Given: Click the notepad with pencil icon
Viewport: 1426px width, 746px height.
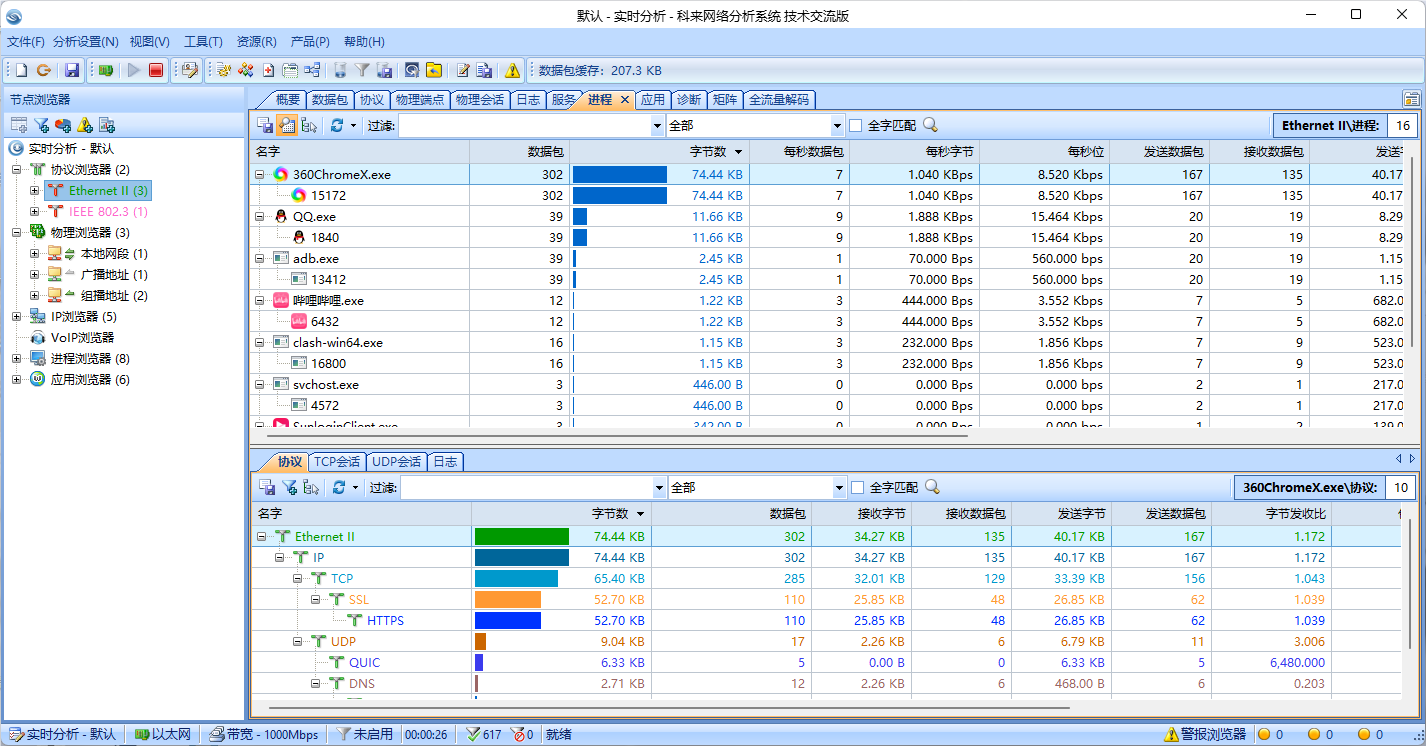Looking at the screenshot, I should coord(463,70).
